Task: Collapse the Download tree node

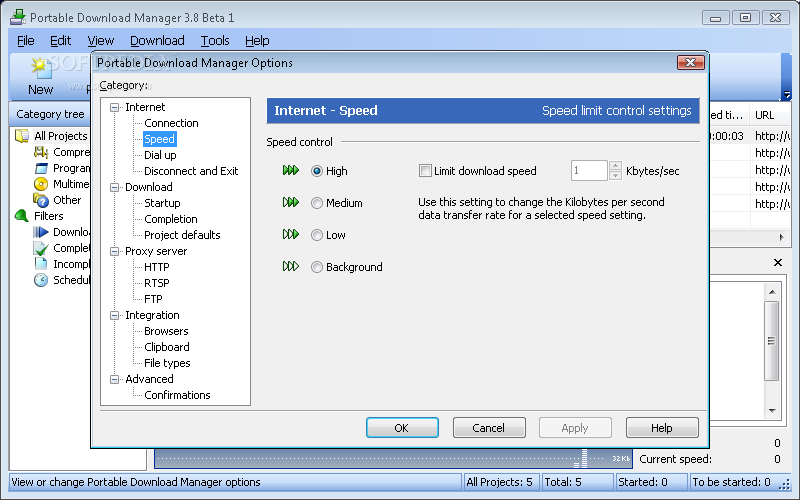Action: click(x=115, y=187)
